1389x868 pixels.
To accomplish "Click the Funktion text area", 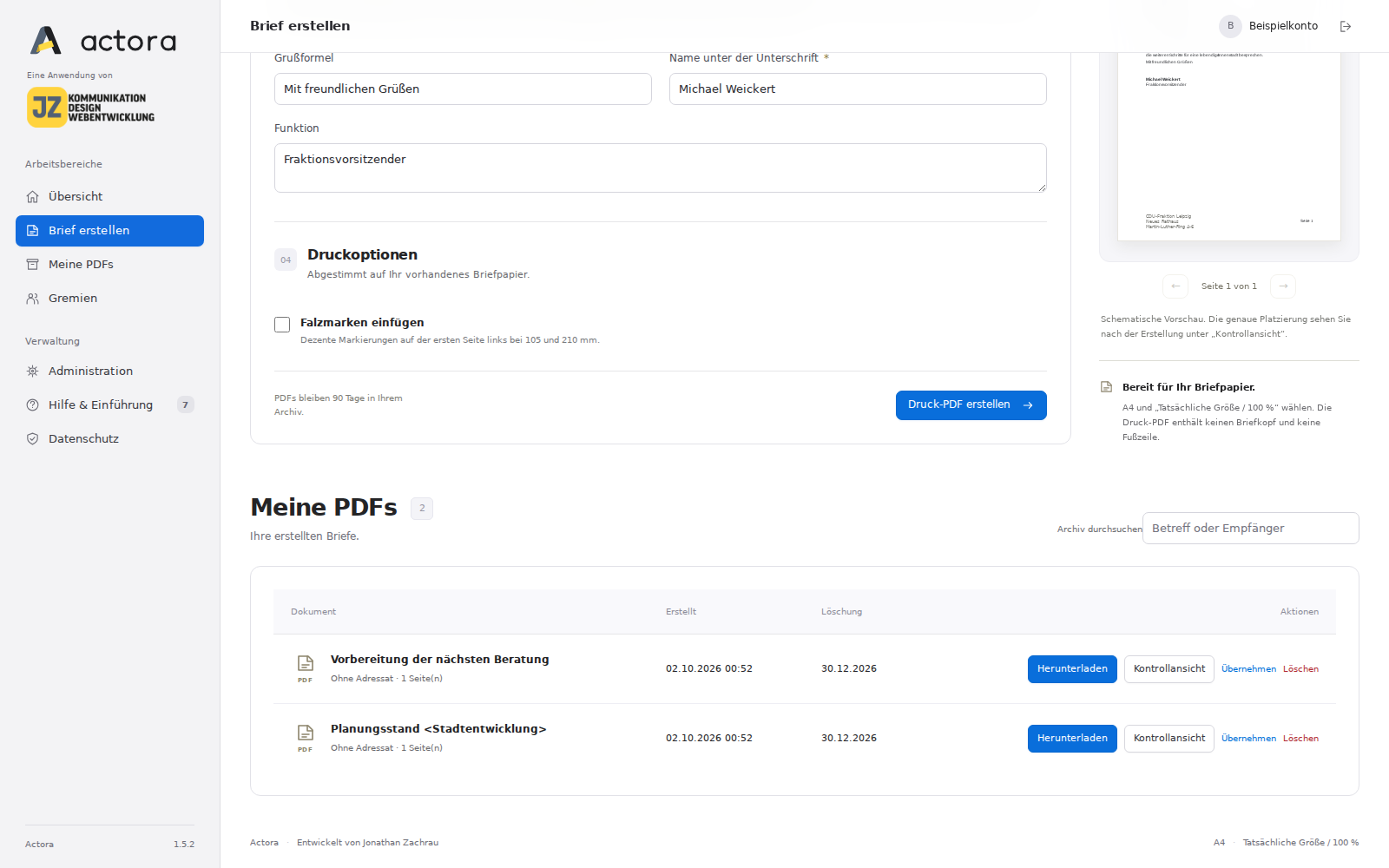I will (661, 168).
